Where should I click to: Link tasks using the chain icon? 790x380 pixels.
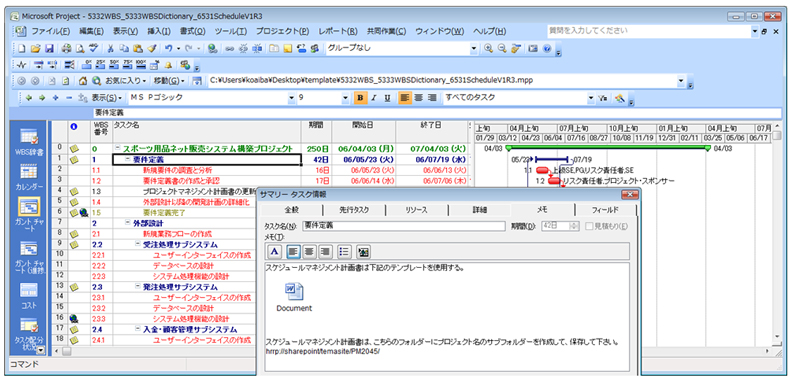[x=229, y=49]
